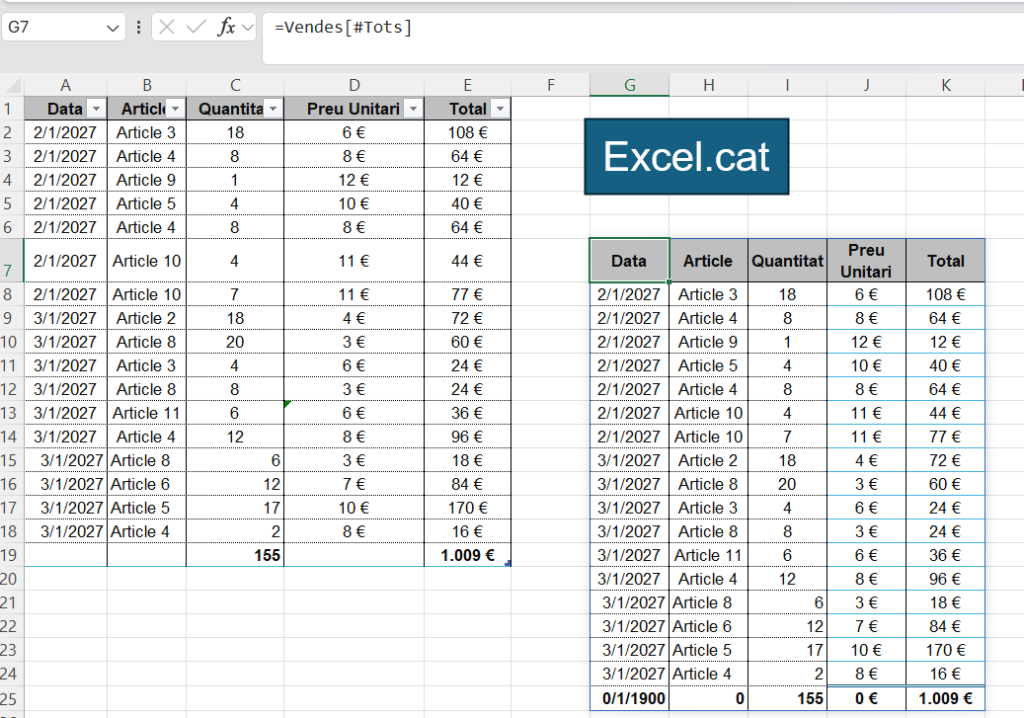This screenshot has height=718, width=1024.
Task: Select row 19 header
Action: (x=10, y=555)
